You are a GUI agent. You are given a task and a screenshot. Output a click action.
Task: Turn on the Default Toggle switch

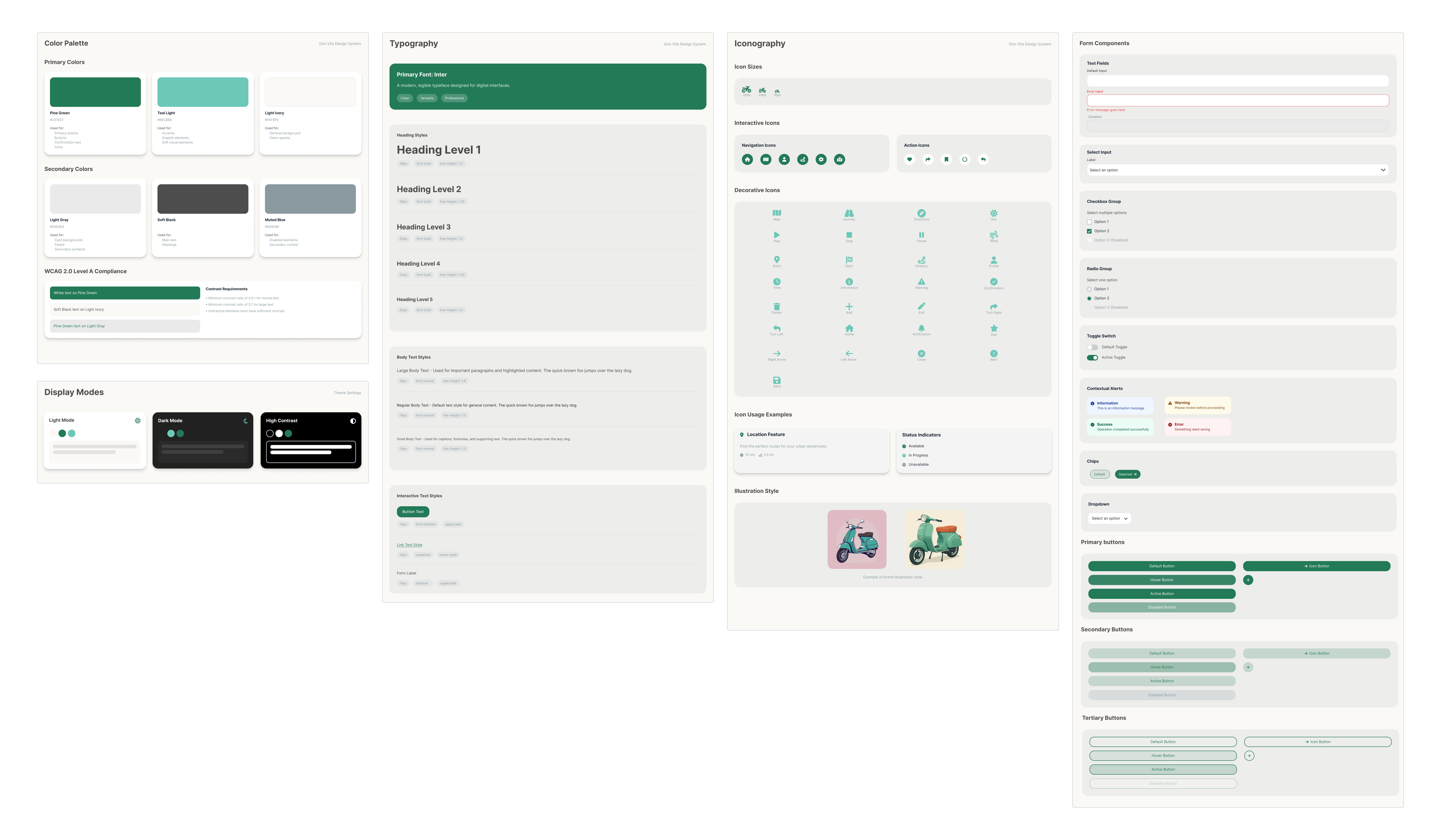pyautogui.click(x=1093, y=347)
